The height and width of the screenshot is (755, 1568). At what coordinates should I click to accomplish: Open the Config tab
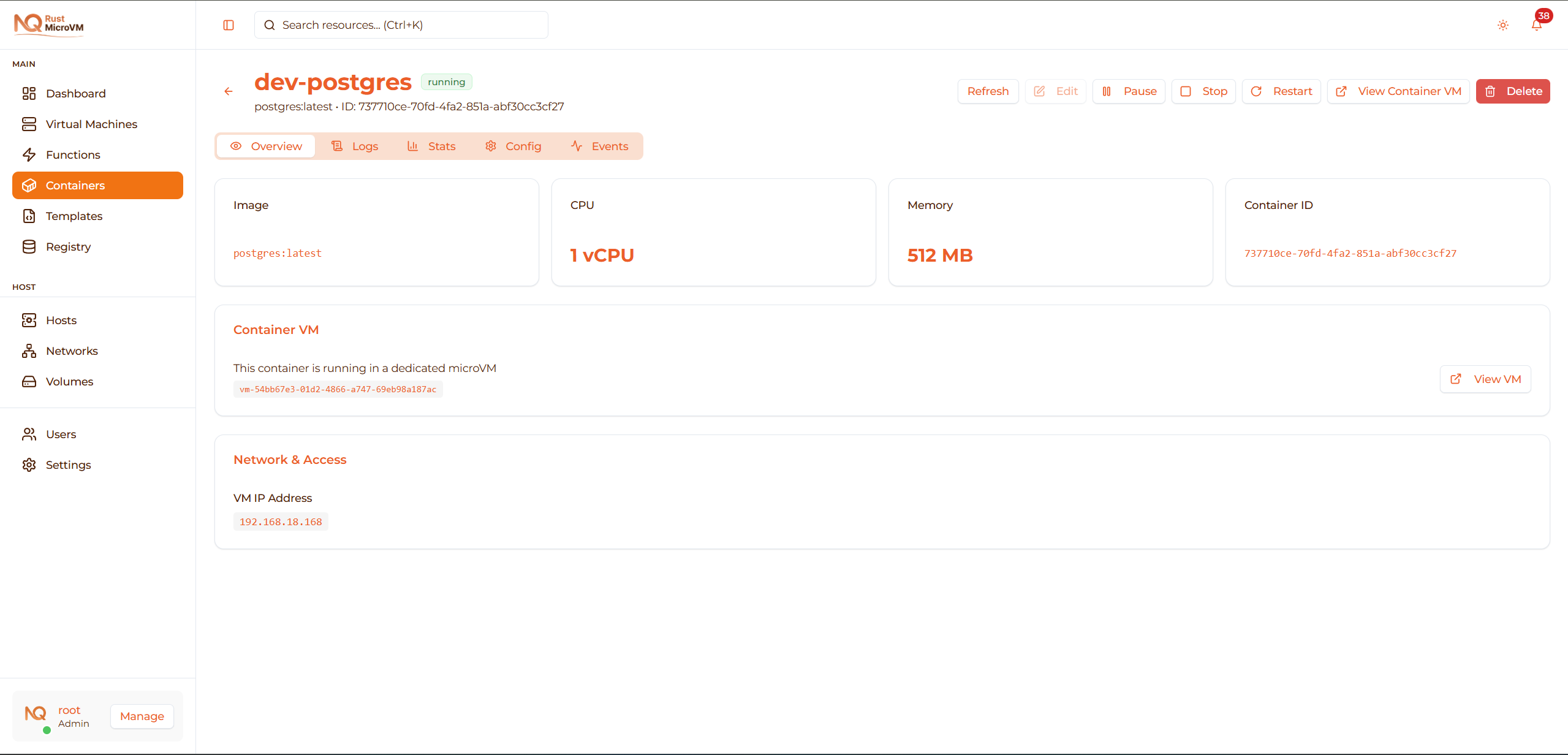(513, 146)
